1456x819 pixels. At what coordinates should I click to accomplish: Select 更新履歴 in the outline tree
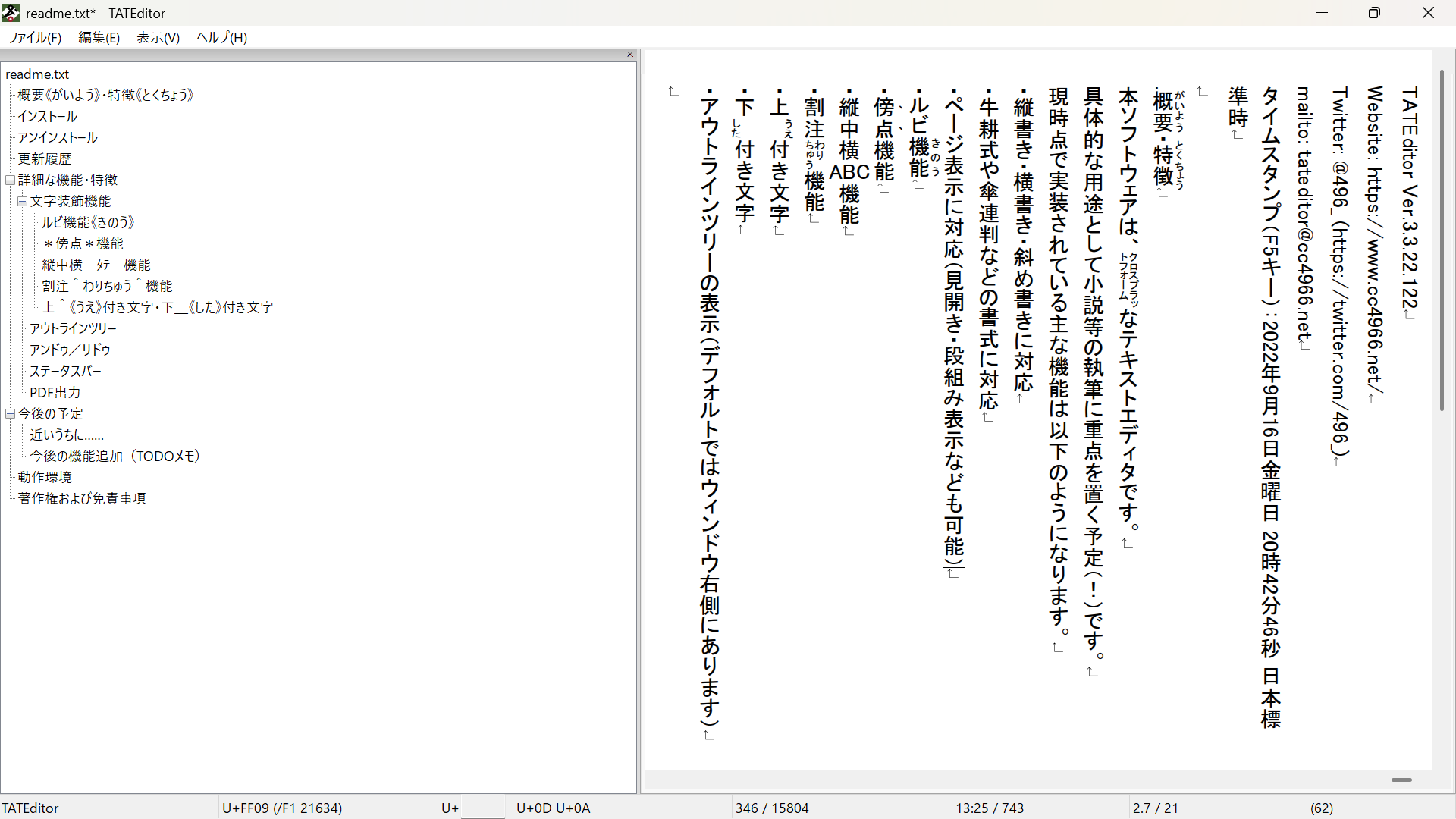click(x=45, y=158)
